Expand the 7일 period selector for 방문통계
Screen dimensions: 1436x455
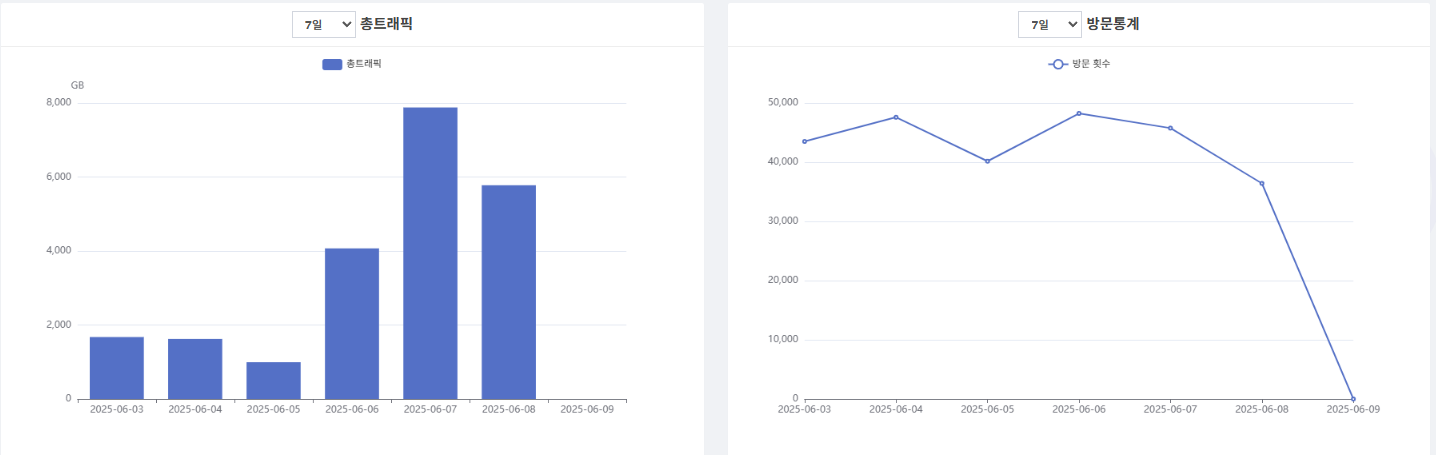[1049, 24]
